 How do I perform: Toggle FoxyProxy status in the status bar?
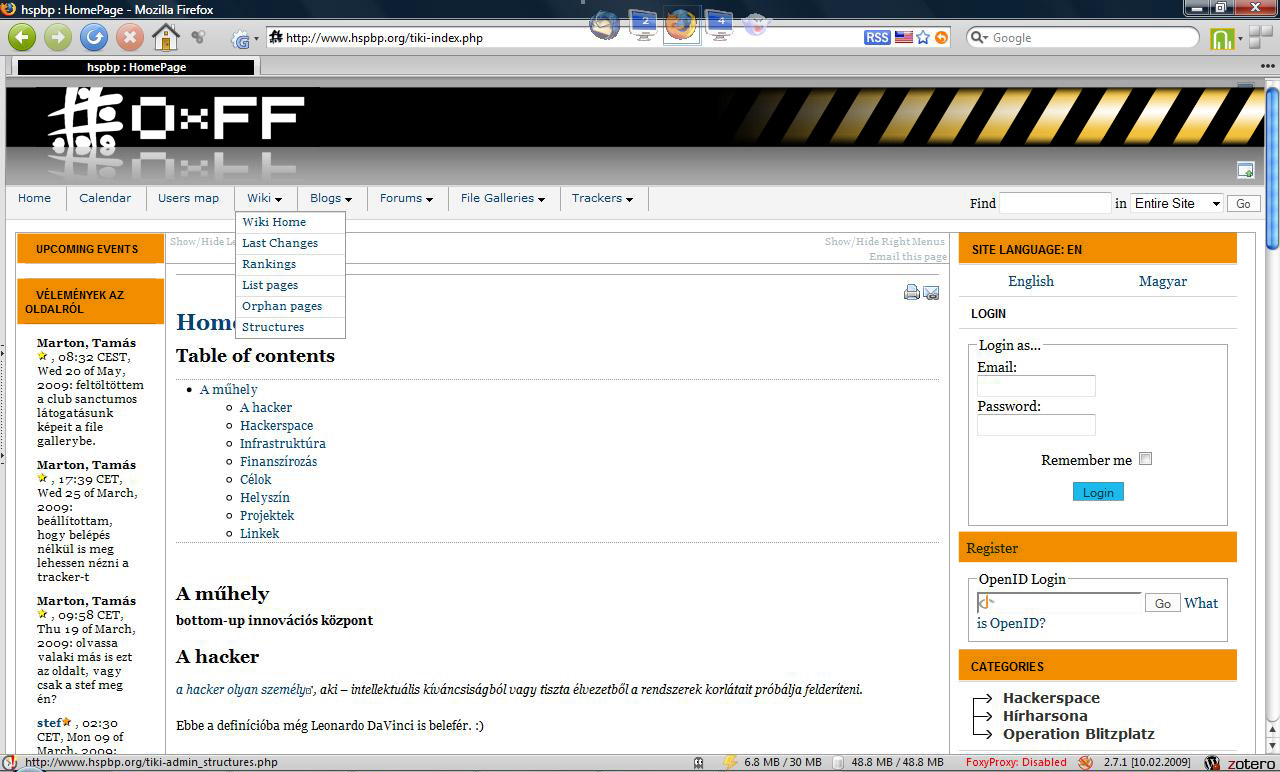1016,763
